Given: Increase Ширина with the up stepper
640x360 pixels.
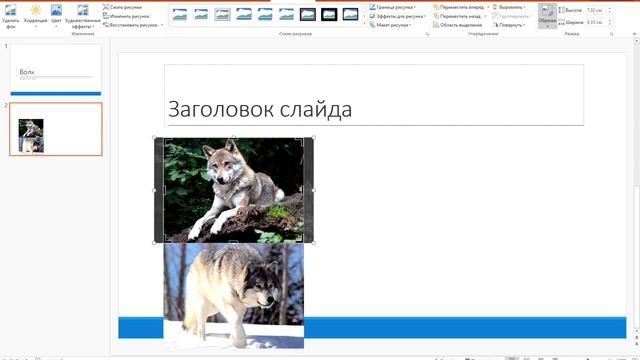Looking at the screenshot, I should point(610,20).
